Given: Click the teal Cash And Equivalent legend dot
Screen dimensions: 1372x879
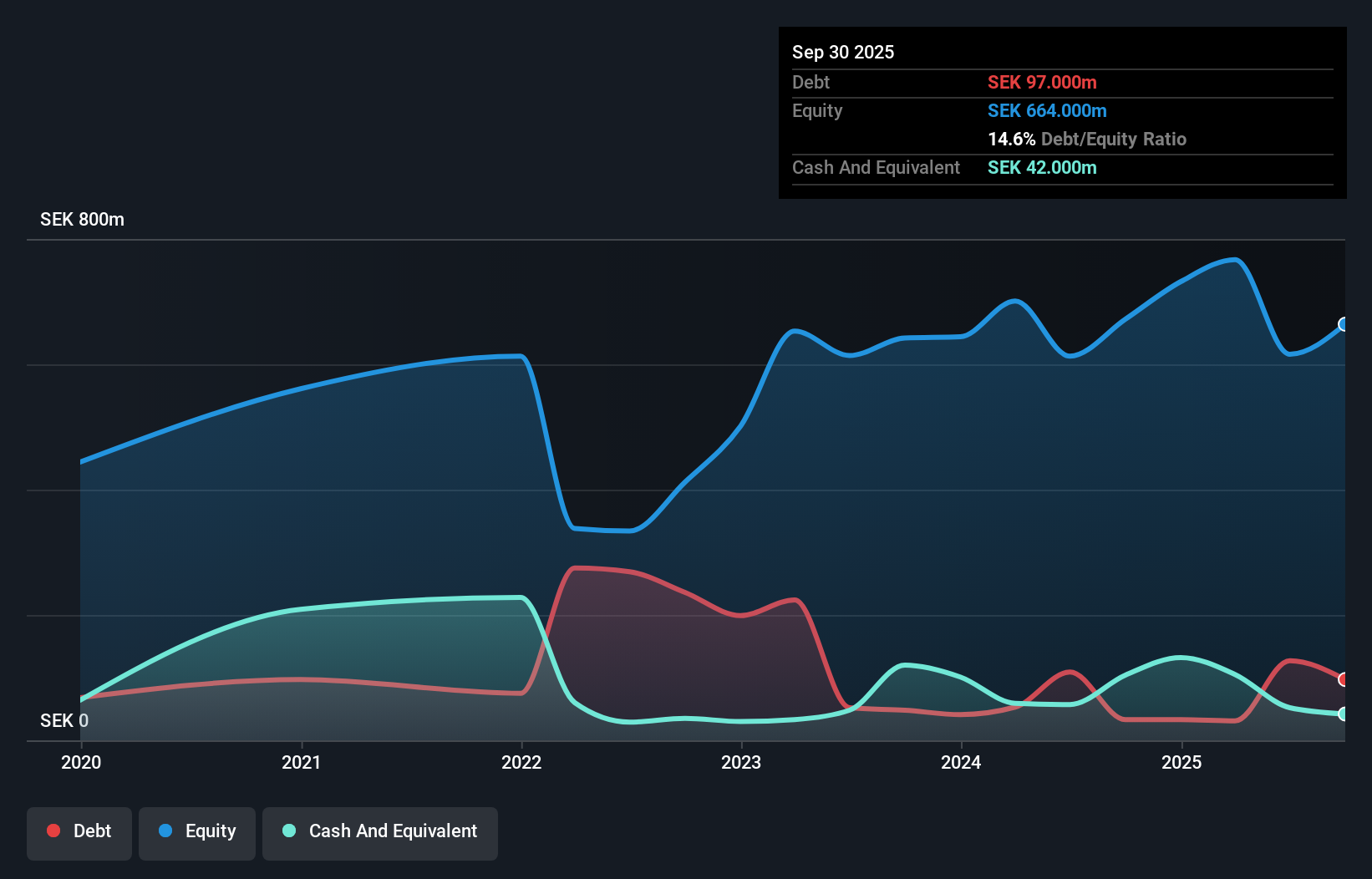Looking at the screenshot, I should tap(288, 831).
